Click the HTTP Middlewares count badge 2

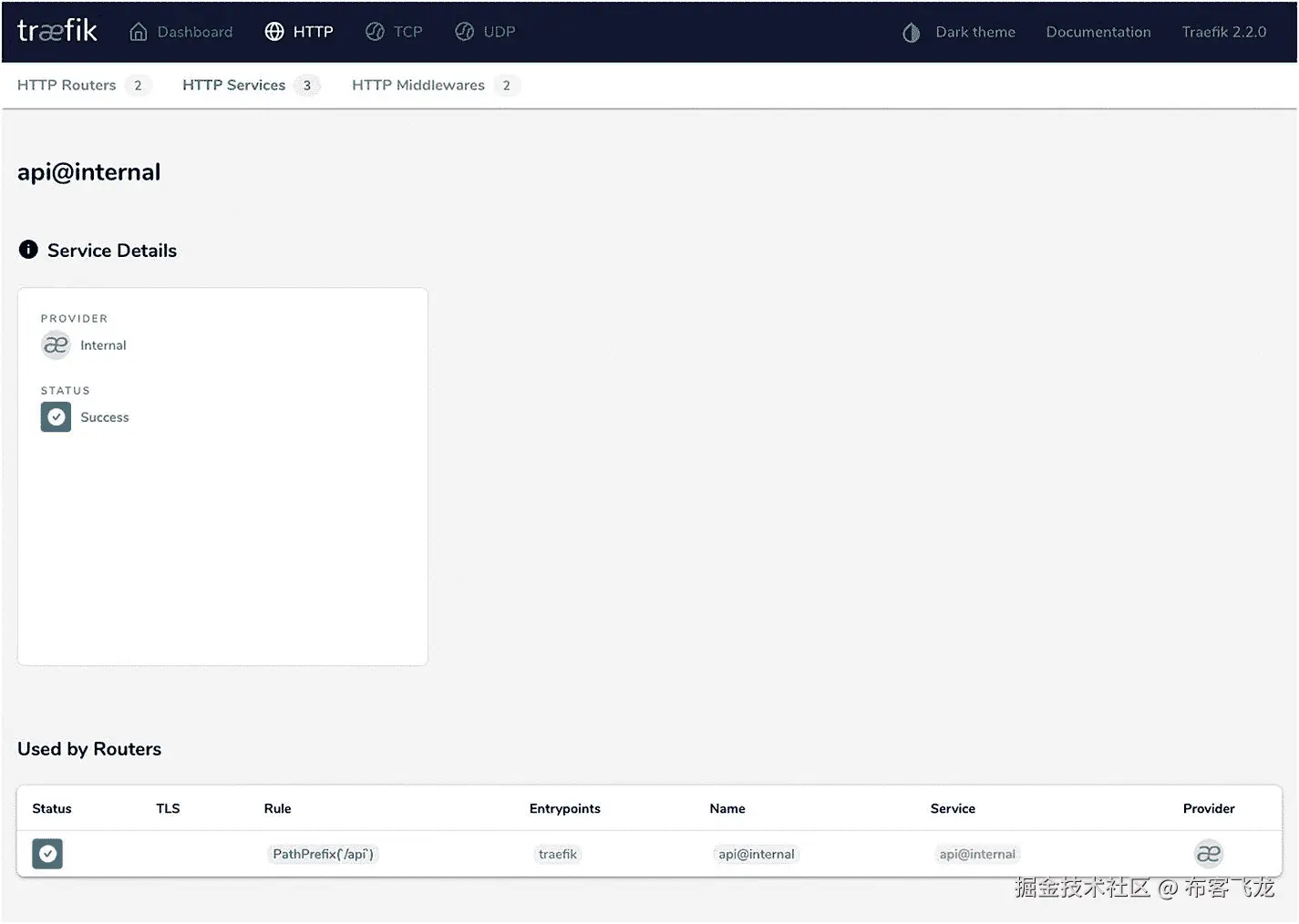click(x=507, y=86)
